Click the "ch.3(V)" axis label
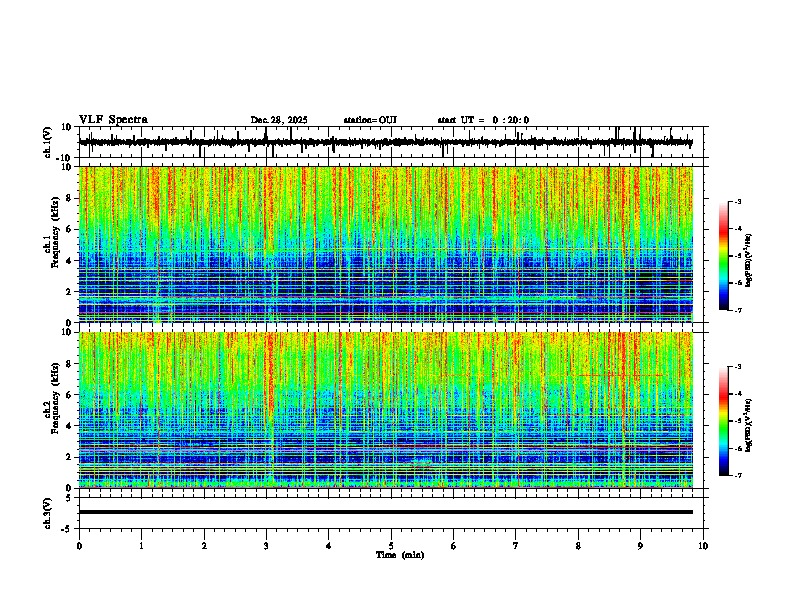Viewport: 792px width, 612px height. (48, 513)
